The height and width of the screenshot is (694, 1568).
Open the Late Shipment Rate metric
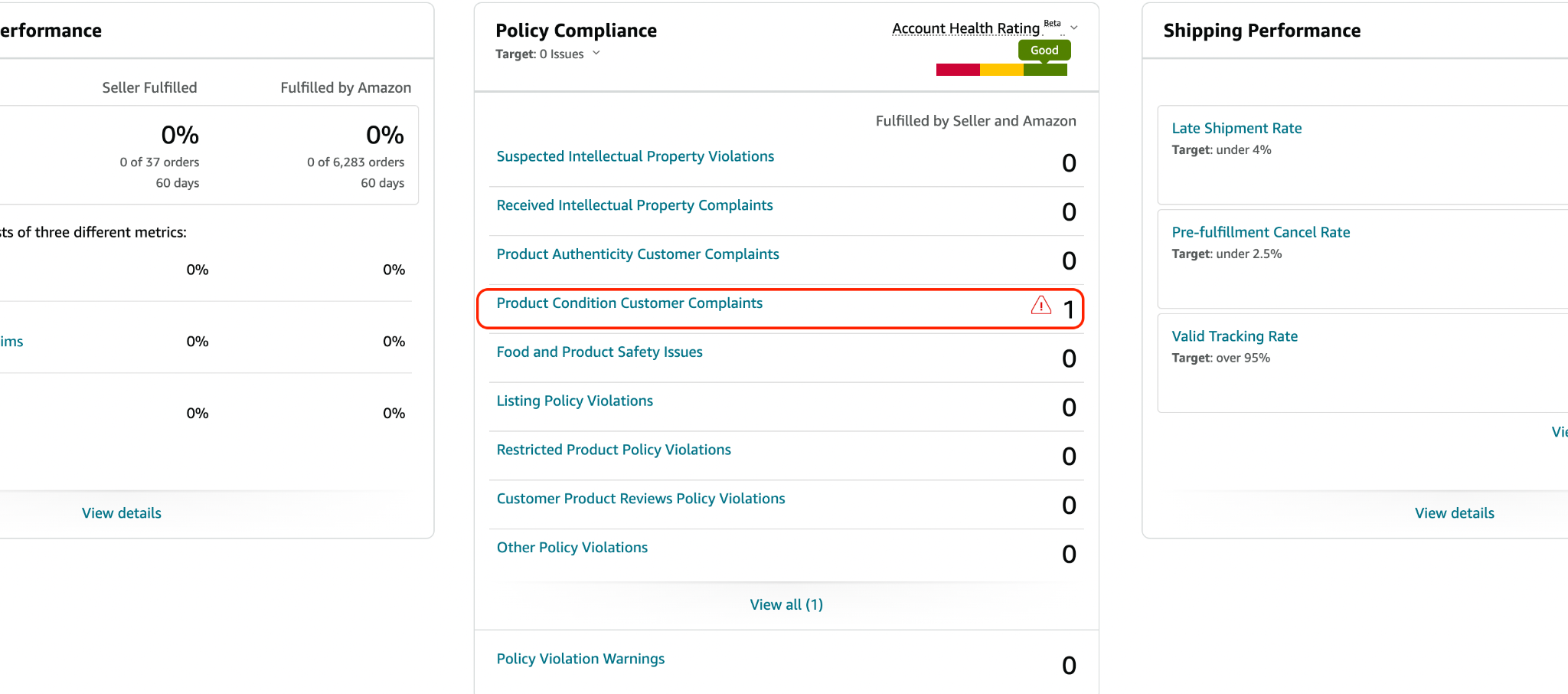tap(1236, 129)
